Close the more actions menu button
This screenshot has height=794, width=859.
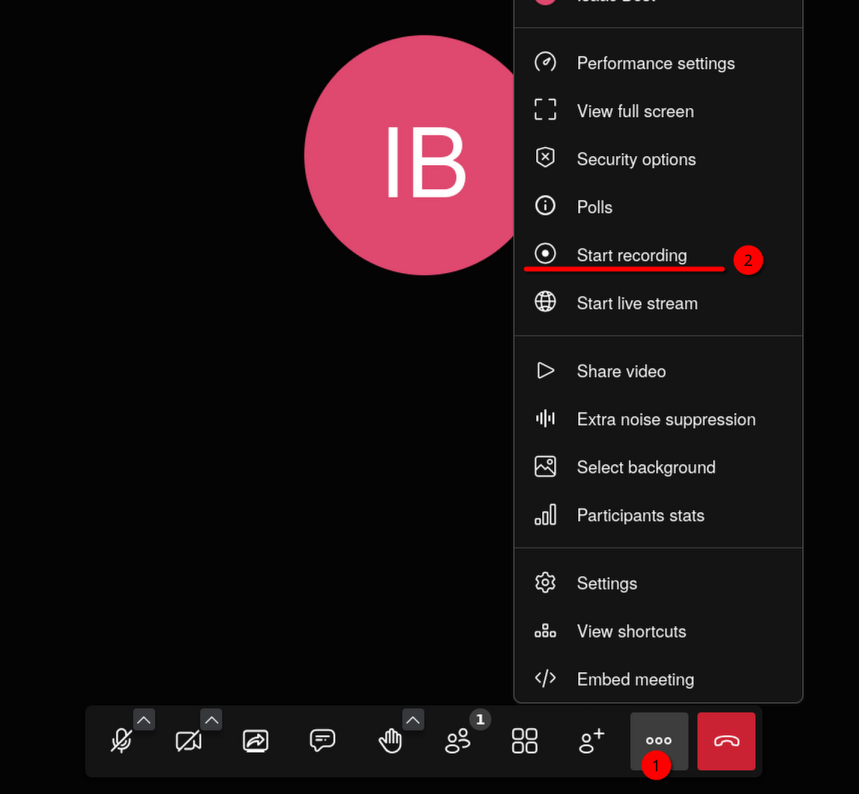[x=659, y=741]
